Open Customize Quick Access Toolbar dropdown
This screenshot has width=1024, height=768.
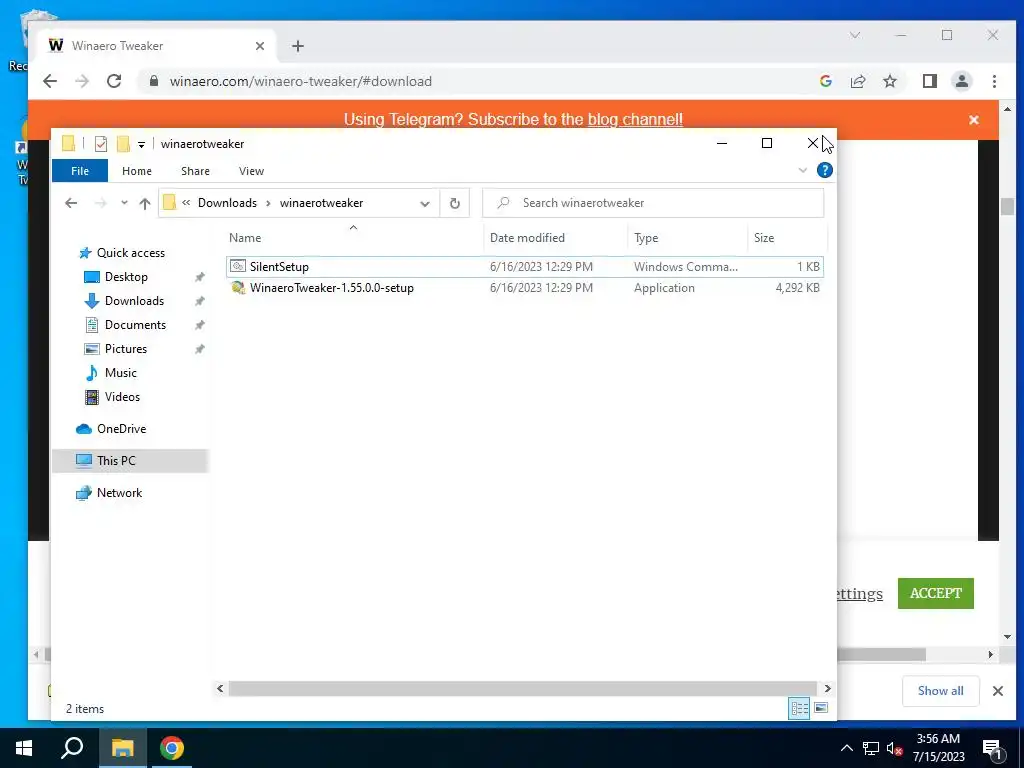point(141,144)
